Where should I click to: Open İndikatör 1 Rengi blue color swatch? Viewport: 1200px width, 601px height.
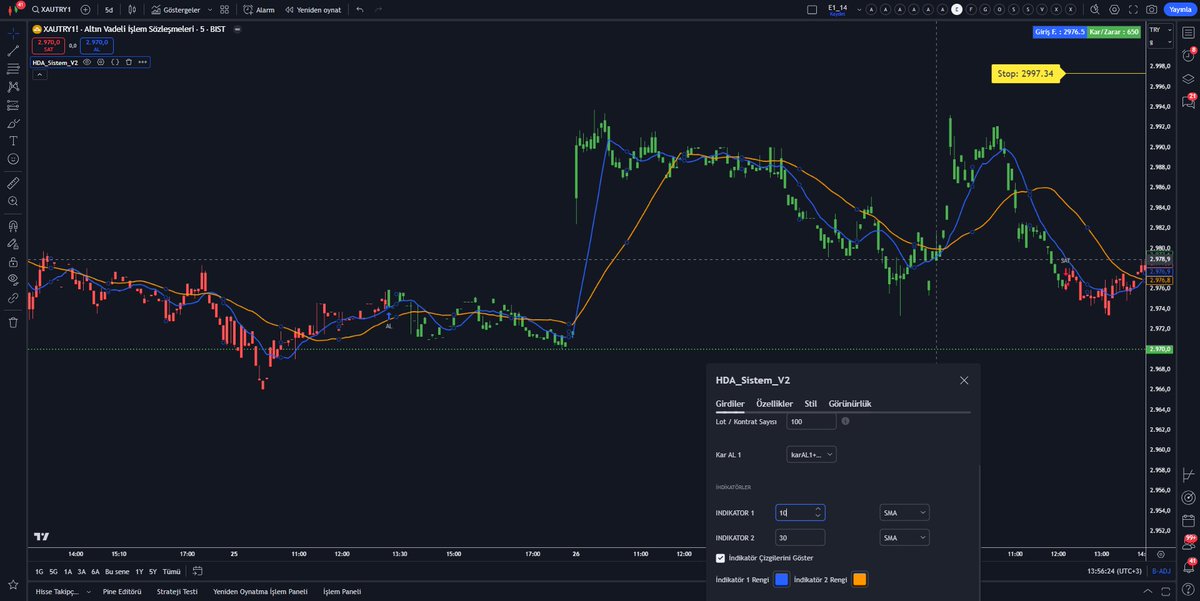pos(782,579)
